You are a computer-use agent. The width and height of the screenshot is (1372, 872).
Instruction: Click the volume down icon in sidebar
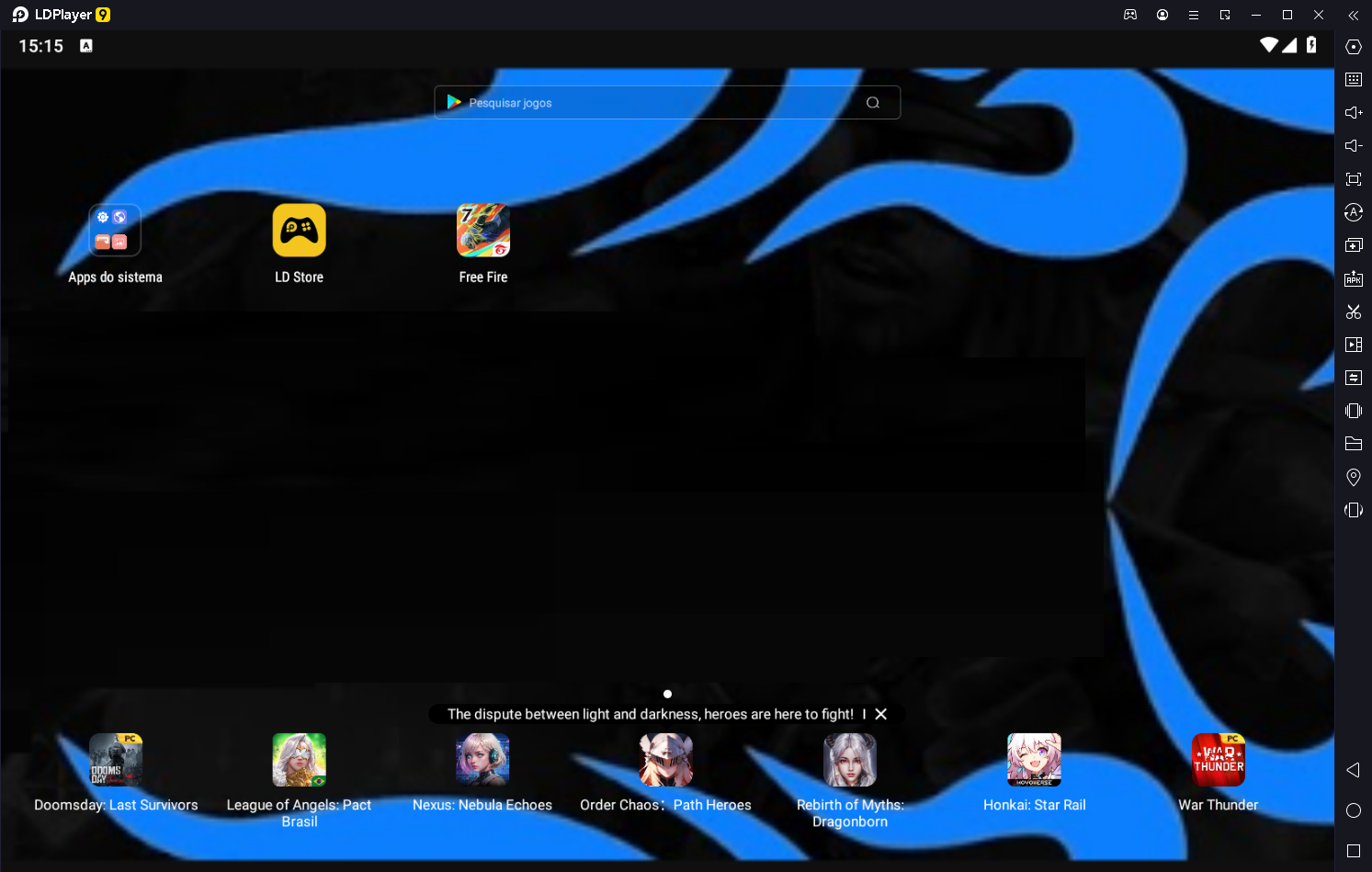point(1354,146)
